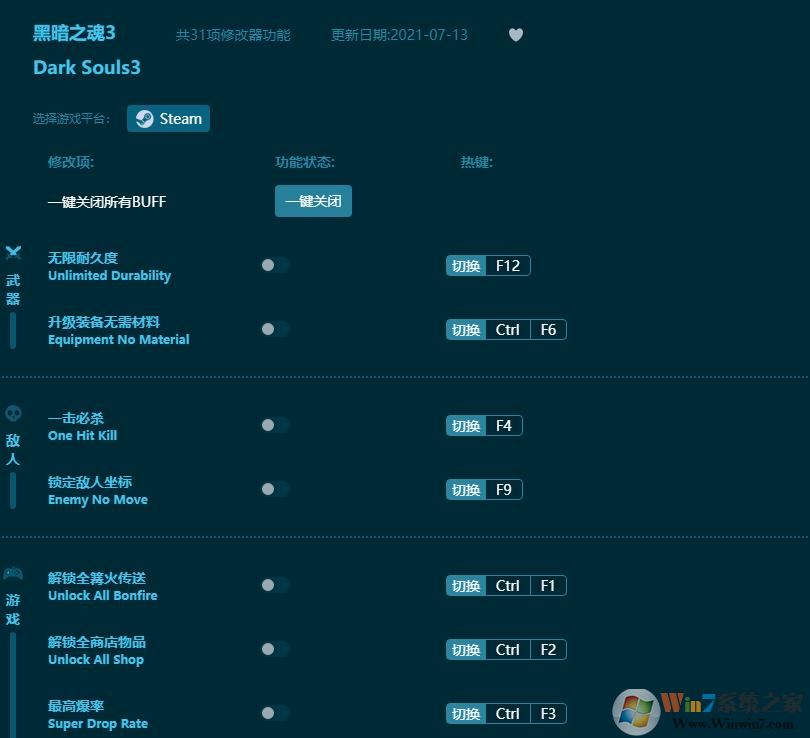Click the 一键关闭所有BUFF label

tap(107, 201)
